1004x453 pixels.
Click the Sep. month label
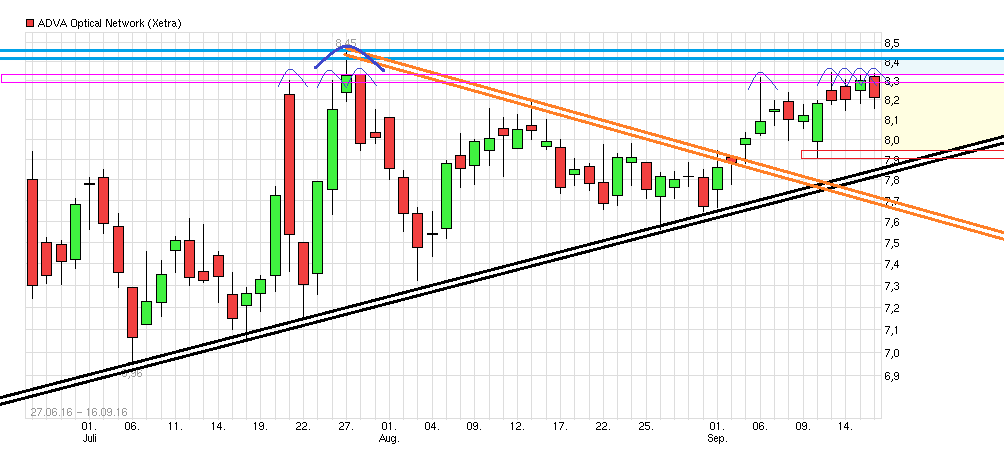point(717,438)
